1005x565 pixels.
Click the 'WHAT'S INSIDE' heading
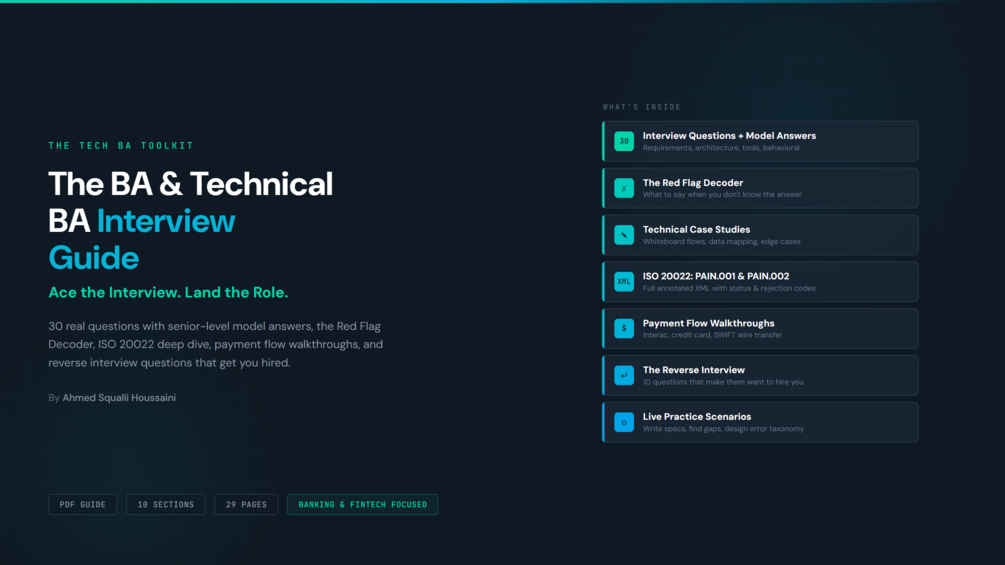coord(642,107)
